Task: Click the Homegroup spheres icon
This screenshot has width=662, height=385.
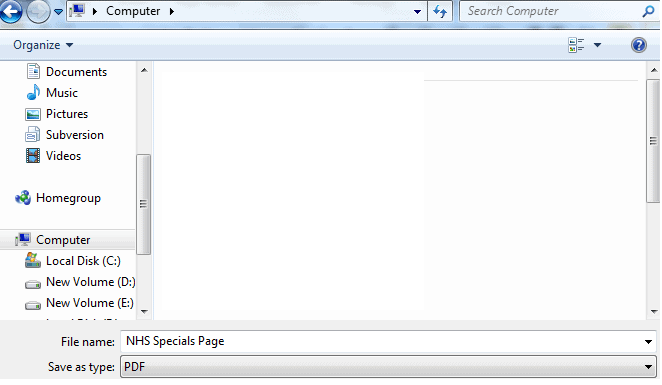Action: (23, 198)
